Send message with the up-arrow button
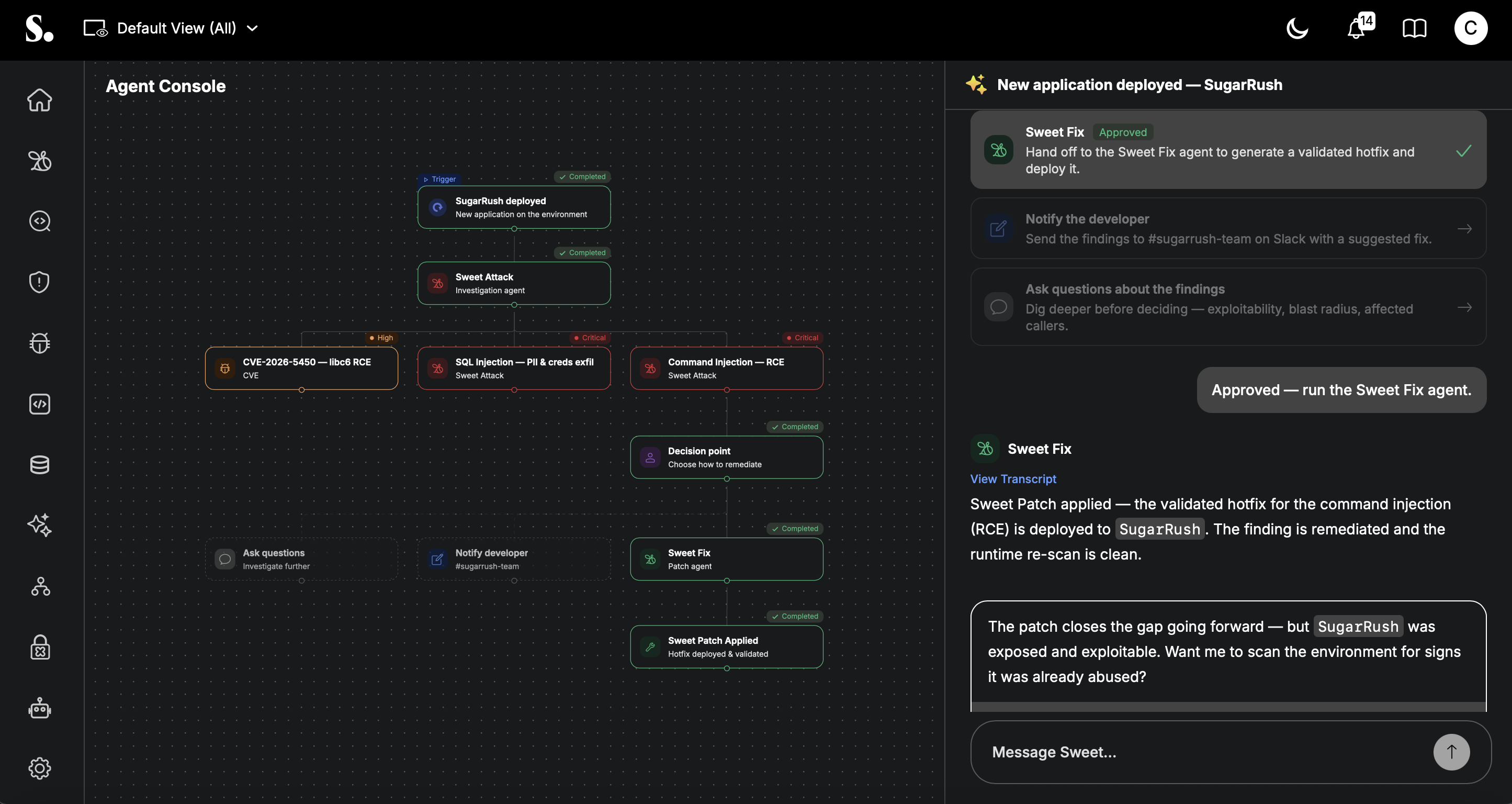Screen dimensions: 1512x804 tap(1451, 752)
